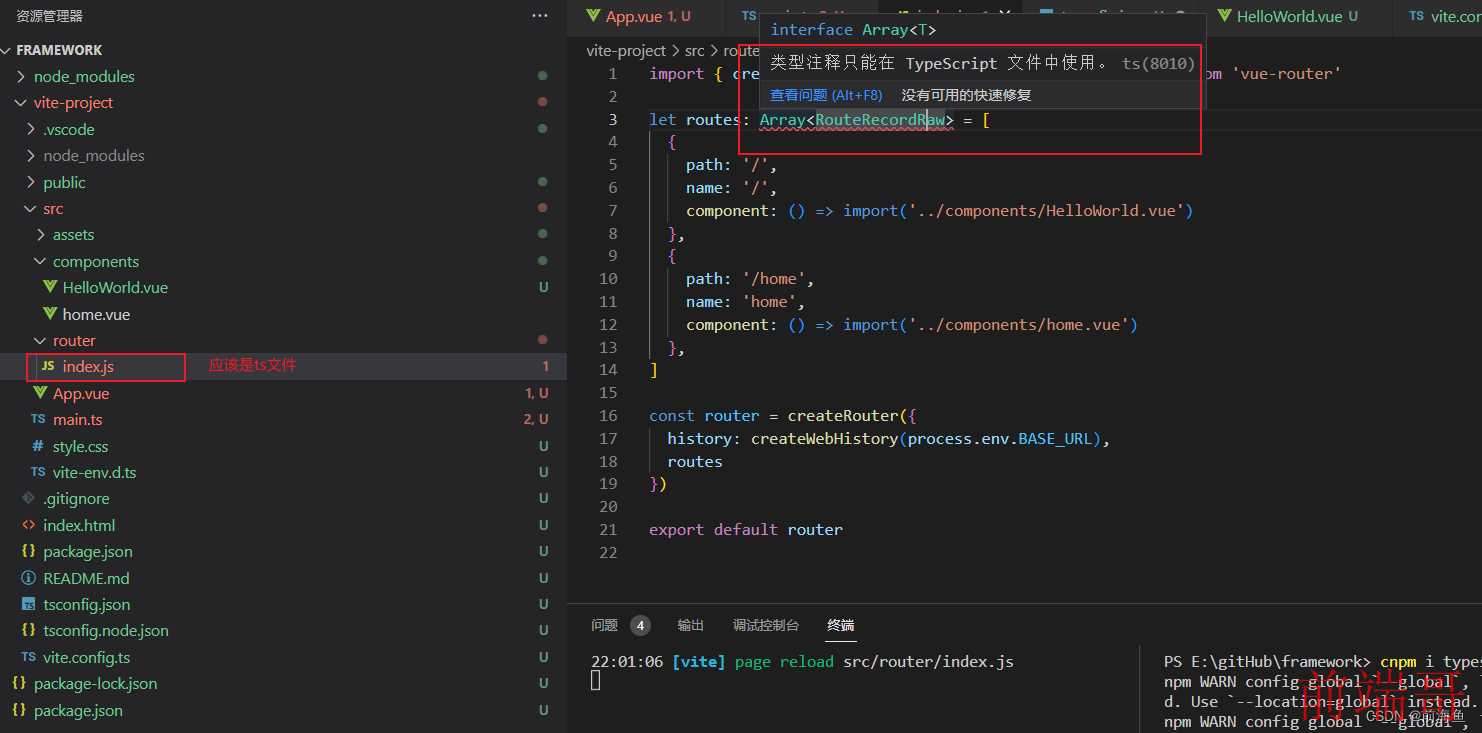Click the HTML icon beside index.html
The width and height of the screenshot is (1482, 733).
[28, 525]
